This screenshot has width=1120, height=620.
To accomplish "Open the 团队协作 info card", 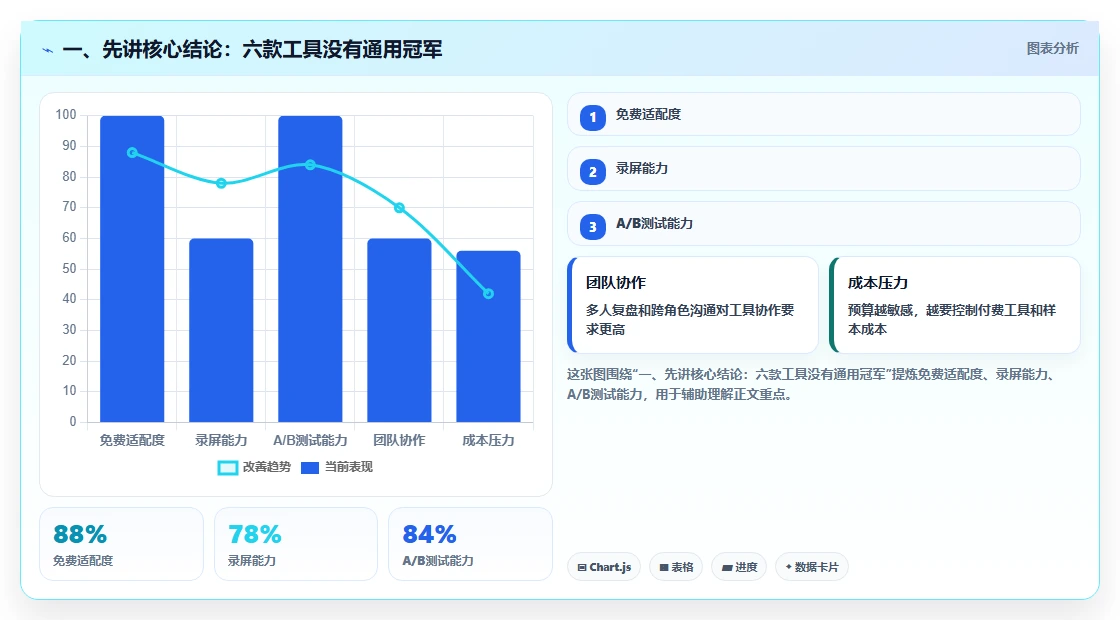I will point(693,305).
